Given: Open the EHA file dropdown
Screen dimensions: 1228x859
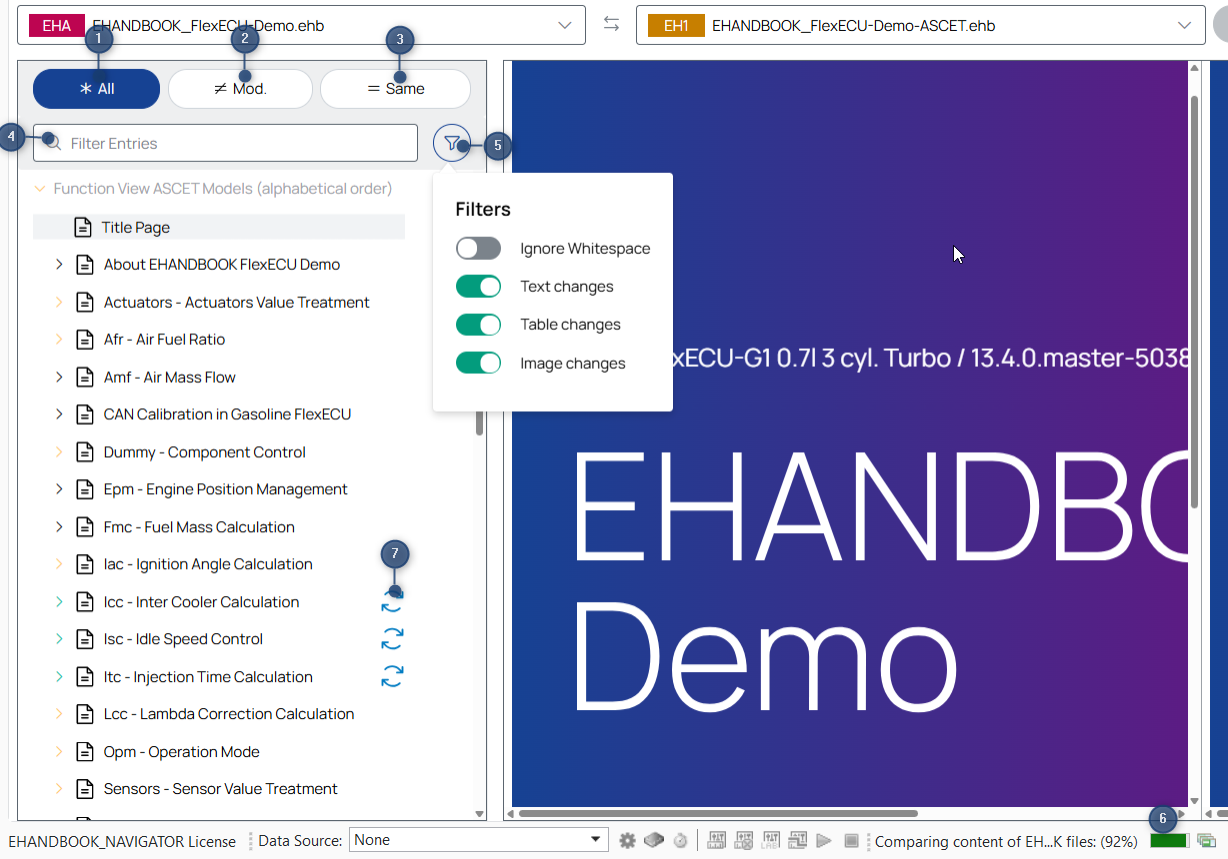Looking at the screenshot, I should [564, 26].
